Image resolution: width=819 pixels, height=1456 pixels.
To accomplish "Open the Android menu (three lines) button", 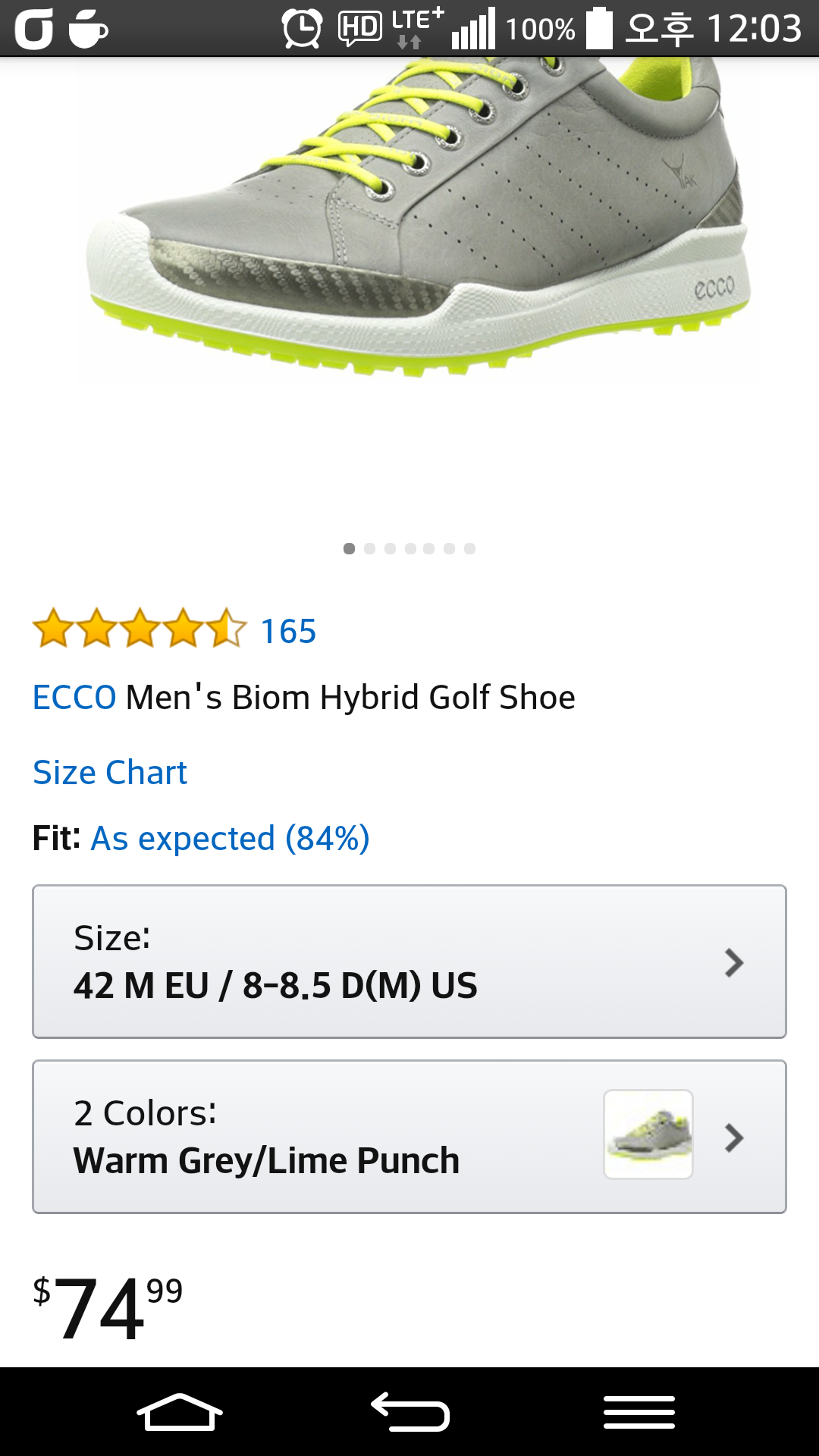I will pyautogui.click(x=639, y=1412).
